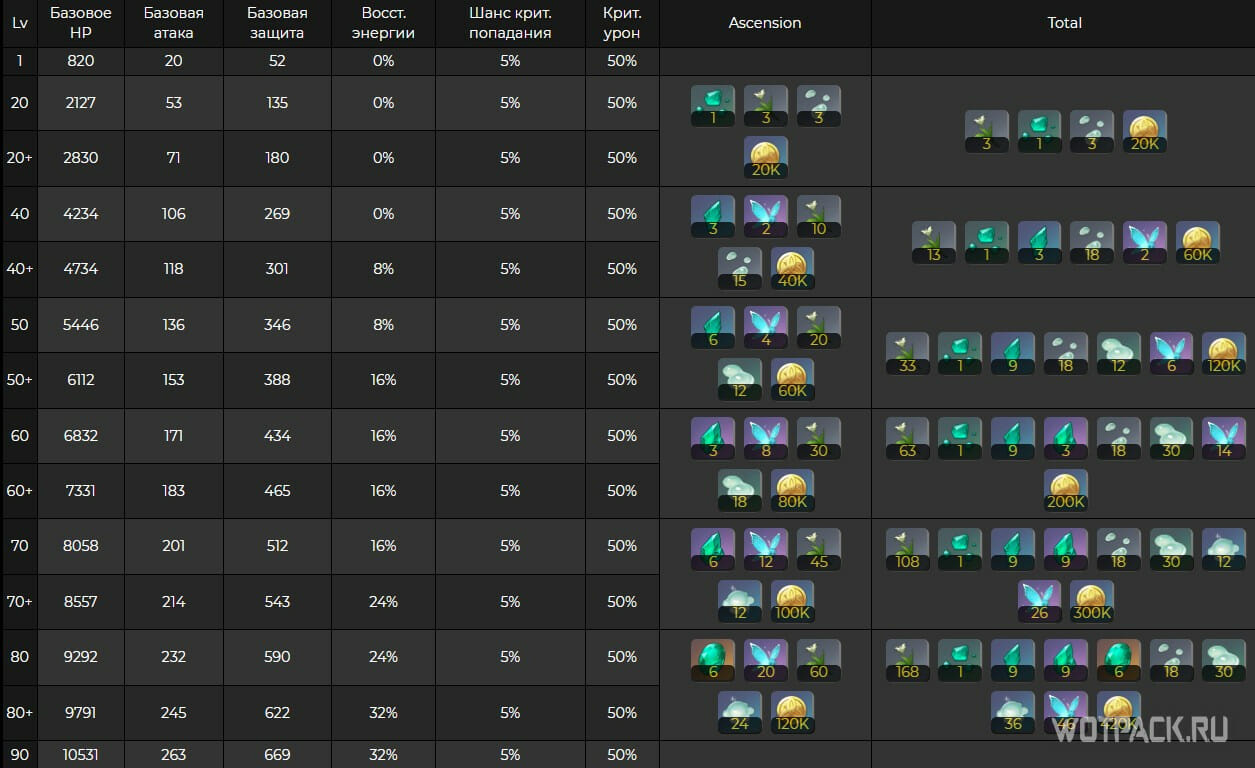Click the flower icon labeled 33 in Total
Screen dimensions: 1255x768
point(907,354)
